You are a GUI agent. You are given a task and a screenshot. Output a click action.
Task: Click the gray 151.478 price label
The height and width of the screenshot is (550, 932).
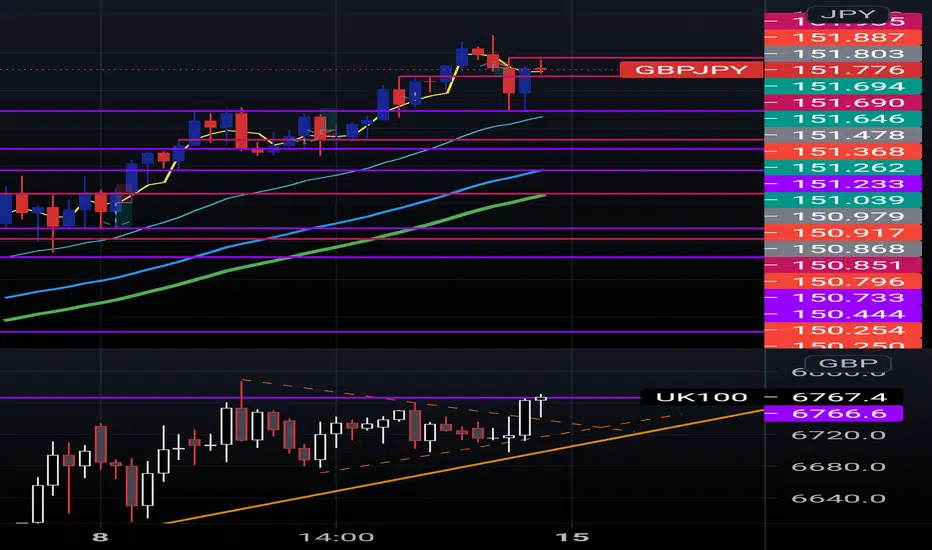pyautogui.click(x=843, y=135)
